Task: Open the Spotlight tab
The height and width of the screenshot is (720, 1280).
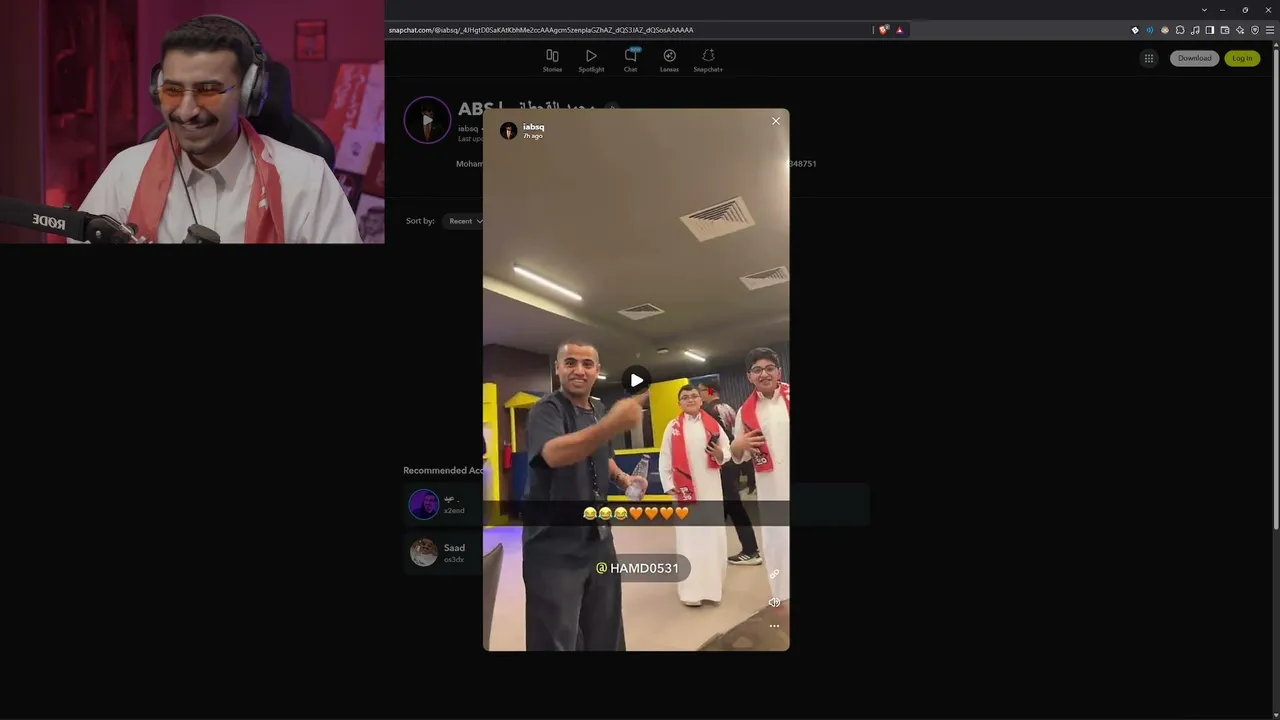Action: [x=591, y=60]
